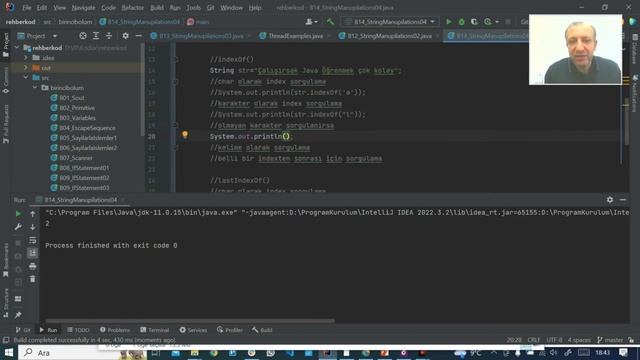640x360 pixels.
Task: Open account user icon in toolbar
Action: tap(311, 22)
